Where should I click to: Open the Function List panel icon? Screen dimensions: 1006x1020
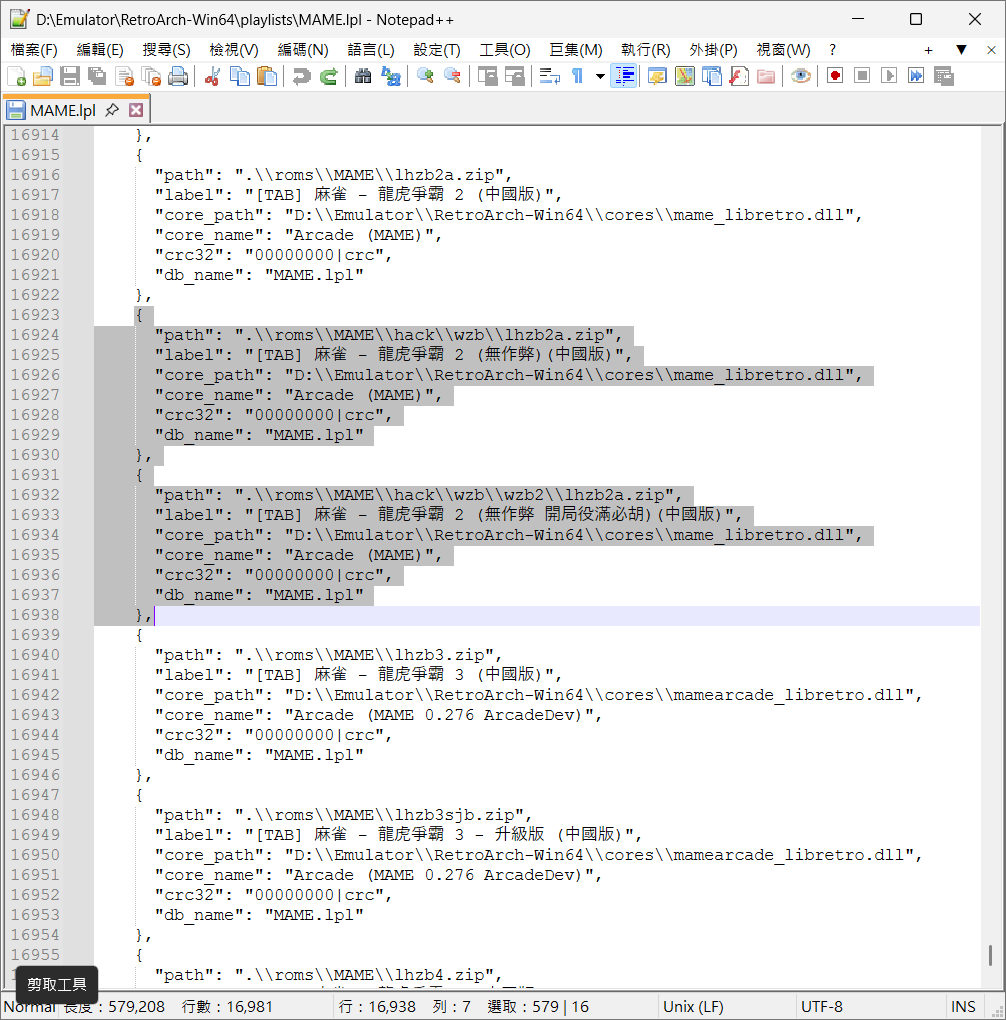[739, 76]
